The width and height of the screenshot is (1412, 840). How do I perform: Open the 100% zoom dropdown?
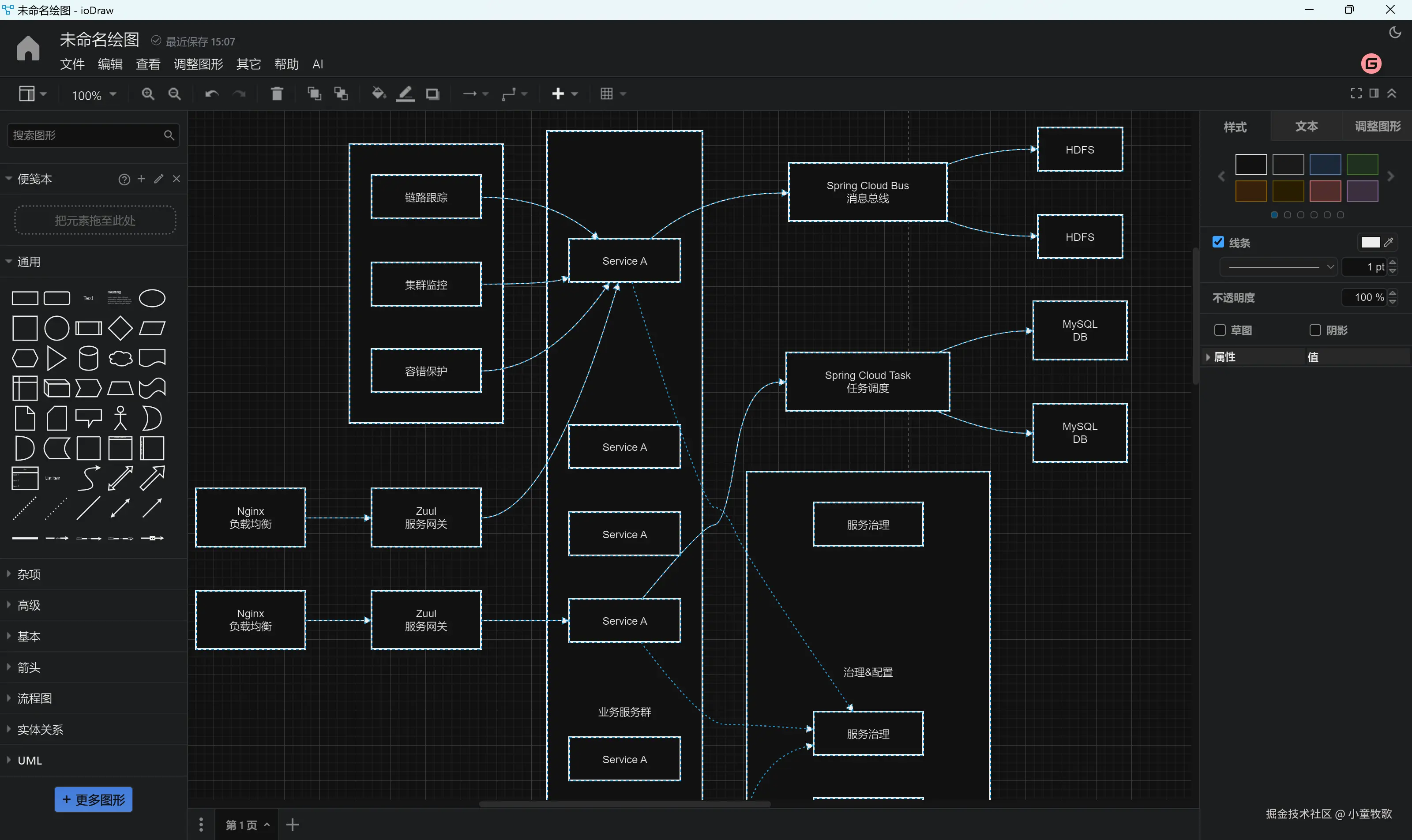94,95
